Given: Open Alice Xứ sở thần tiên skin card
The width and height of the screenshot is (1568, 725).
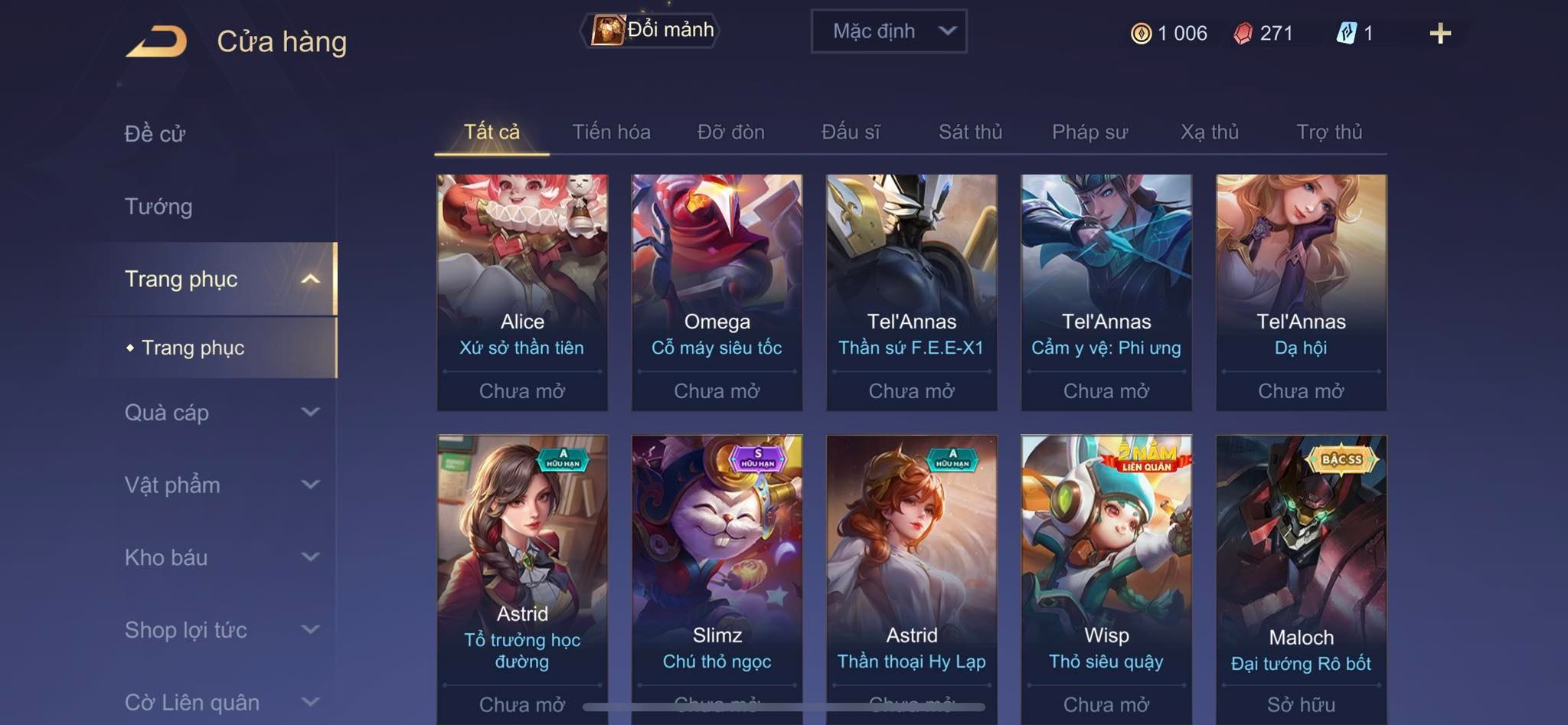Looking at the screenshot, I should coord(522,292).
